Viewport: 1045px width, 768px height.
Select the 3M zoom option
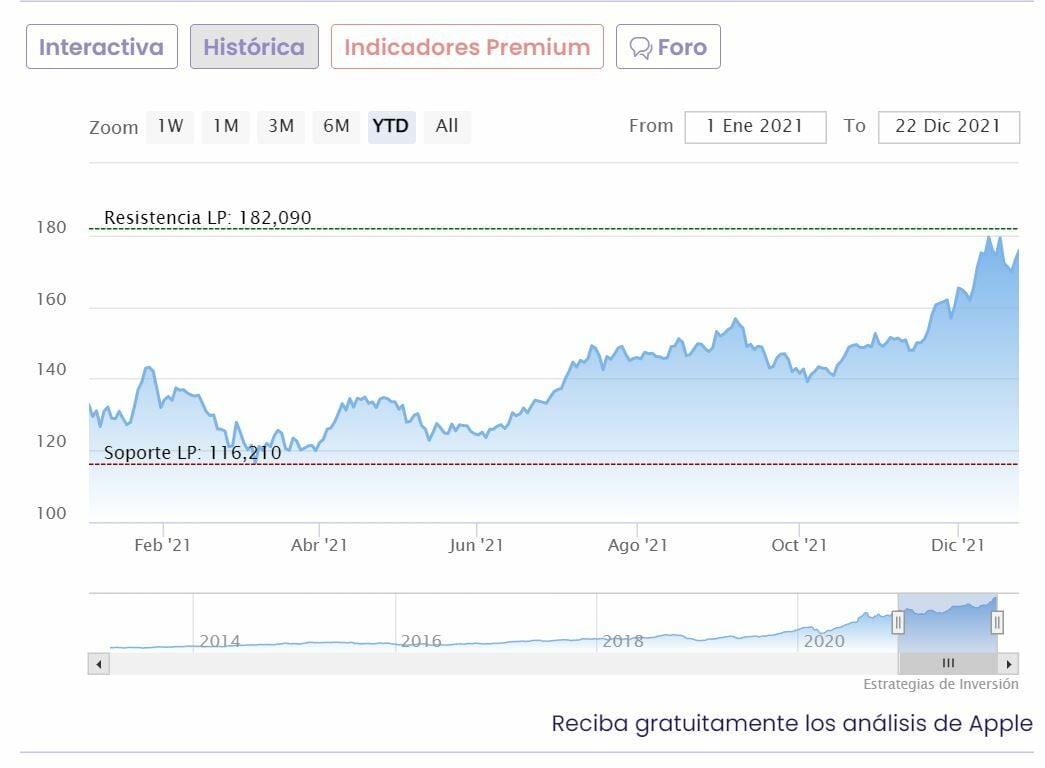281,126
